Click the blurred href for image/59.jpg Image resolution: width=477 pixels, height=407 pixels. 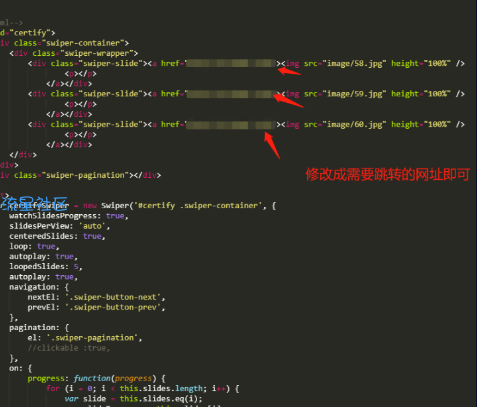[x=231, y=94]
